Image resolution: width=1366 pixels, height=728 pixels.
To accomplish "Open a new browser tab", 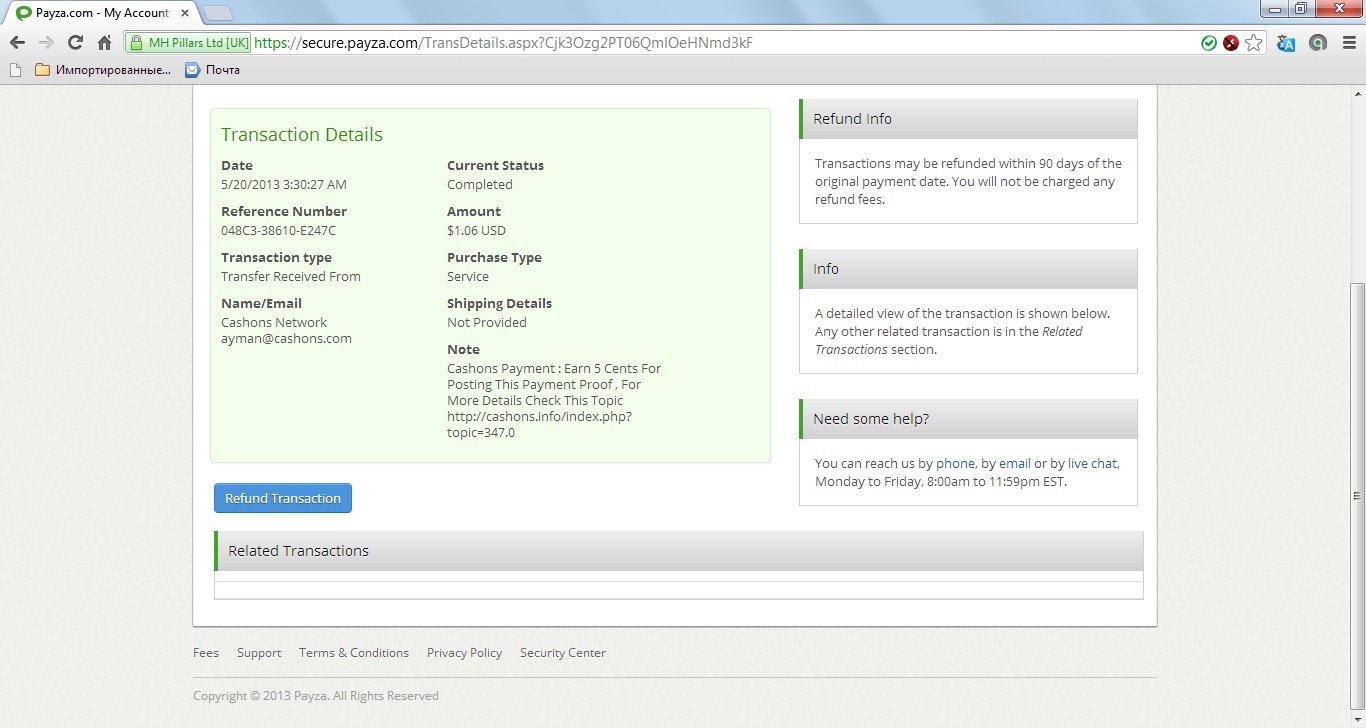I will 217,13.
